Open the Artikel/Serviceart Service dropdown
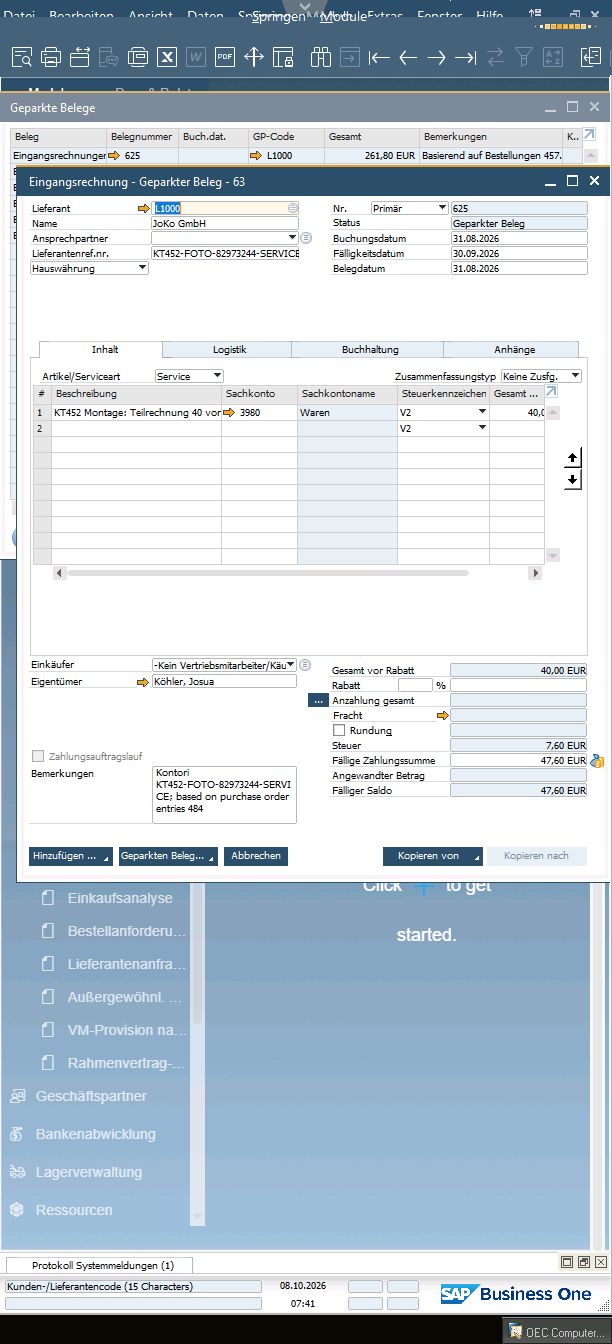Screen dimensions: 612x1344 tap(217, 376)
